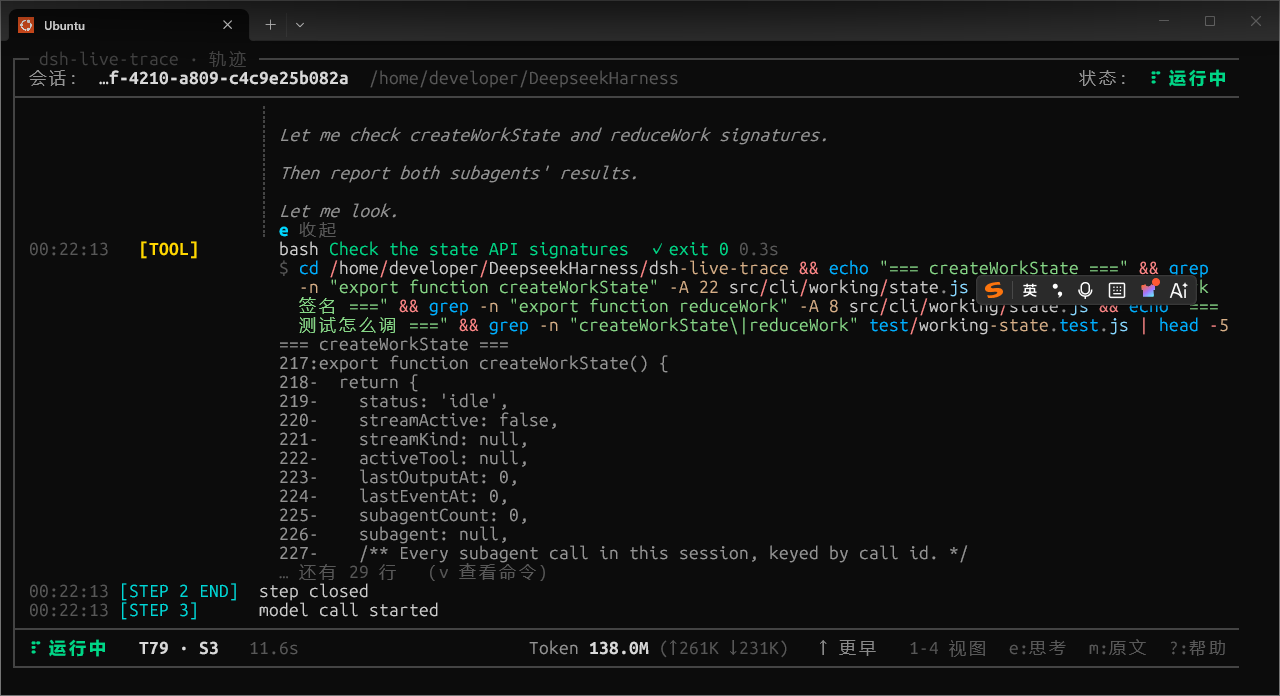Click '?:帮助' help hint
The width and height of the screenshot is (1280, 696).
[x=1197, y=648]
